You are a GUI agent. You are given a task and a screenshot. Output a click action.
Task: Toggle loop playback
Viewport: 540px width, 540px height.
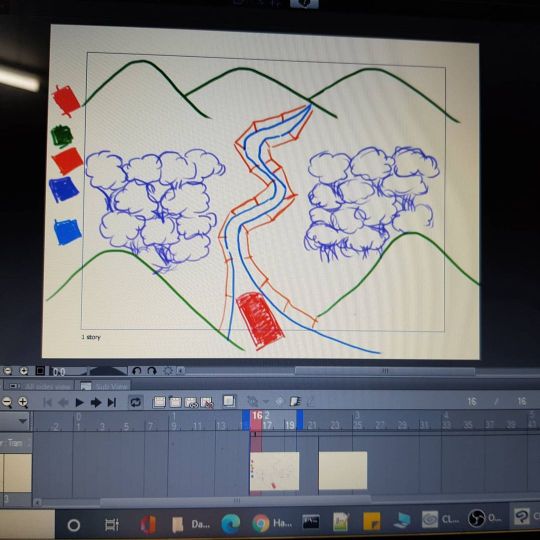pyautogui.click(x=135, y=402)
